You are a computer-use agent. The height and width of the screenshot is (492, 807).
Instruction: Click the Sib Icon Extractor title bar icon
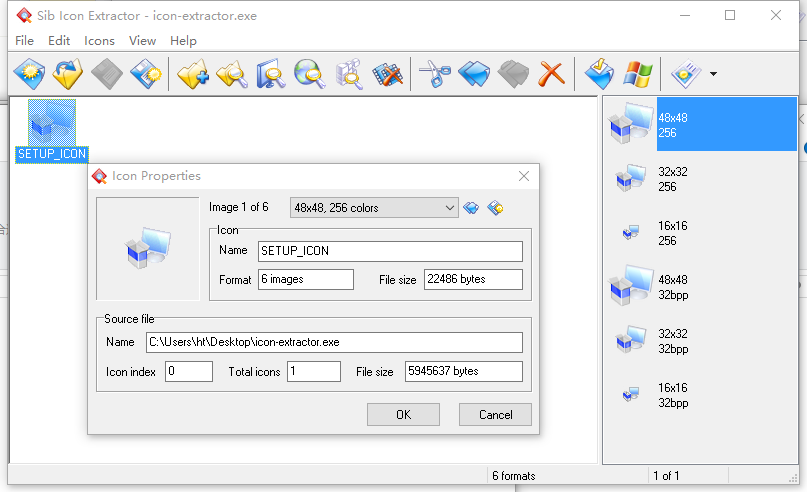click(24, 15)
